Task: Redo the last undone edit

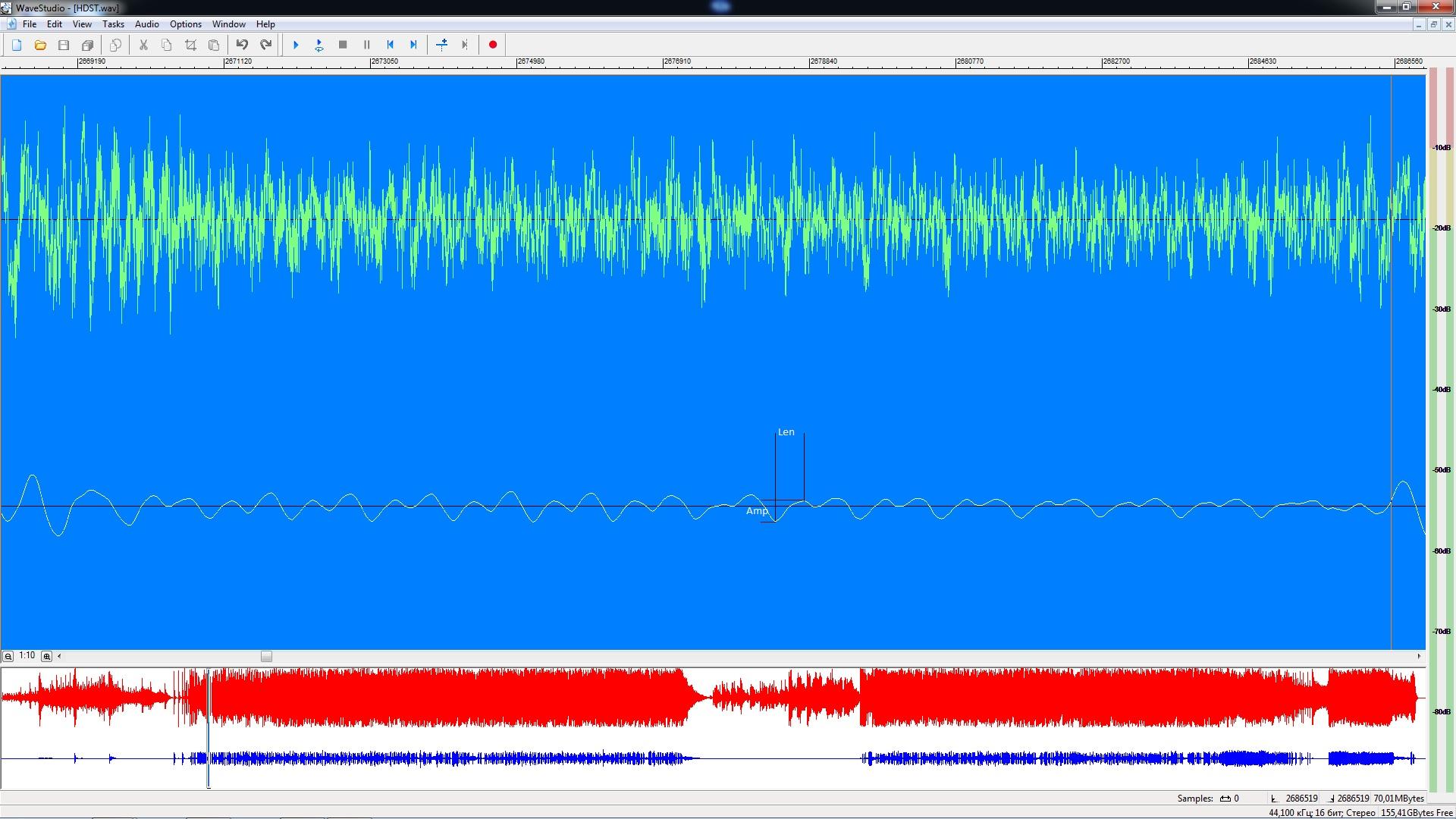Action: 265,45
